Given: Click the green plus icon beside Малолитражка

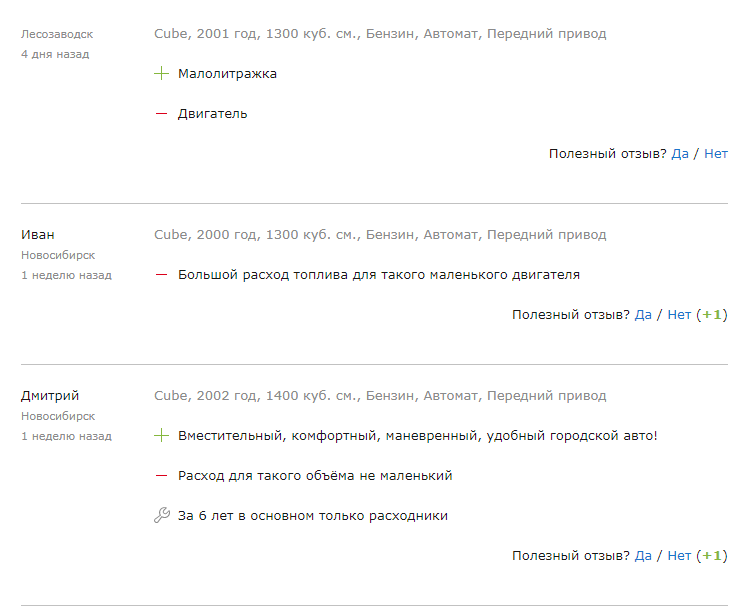Looking at the screenshot, I should coord(162,74).
